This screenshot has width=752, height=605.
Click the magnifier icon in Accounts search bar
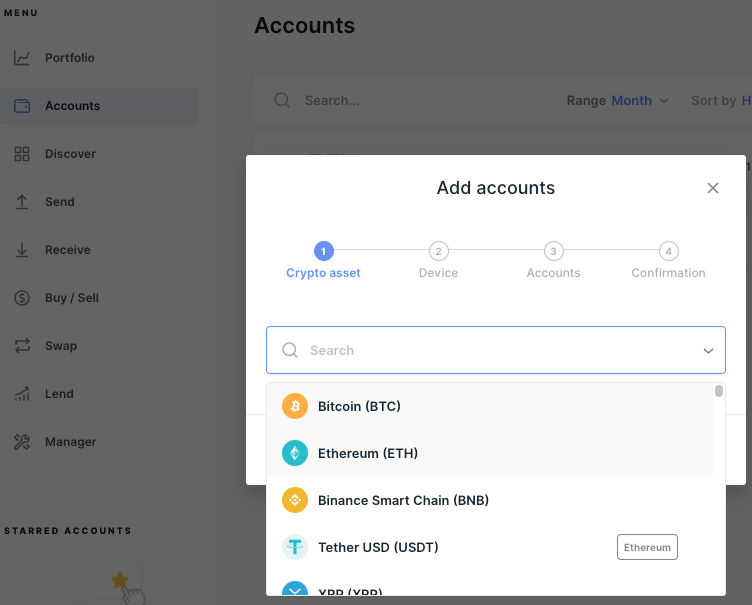[282, 100]
